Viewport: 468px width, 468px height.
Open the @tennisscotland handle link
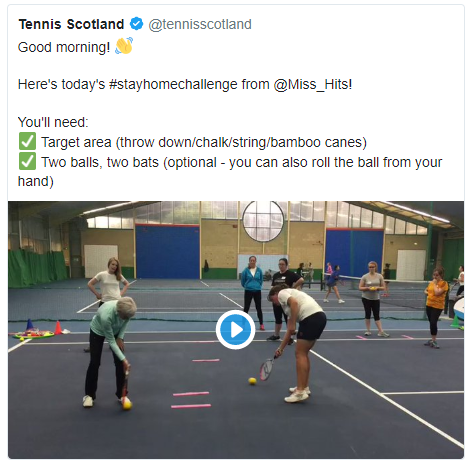200,24
